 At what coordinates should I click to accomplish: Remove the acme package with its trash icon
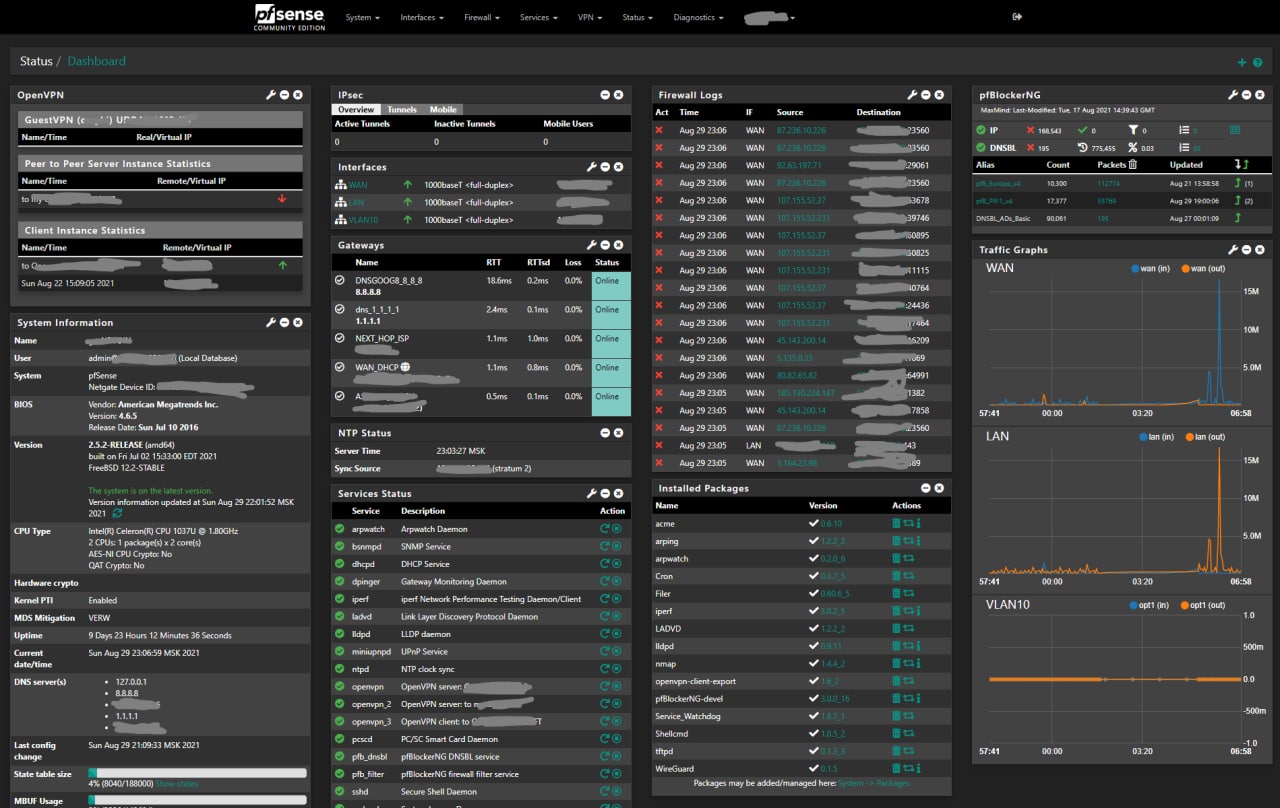(896, 524)
